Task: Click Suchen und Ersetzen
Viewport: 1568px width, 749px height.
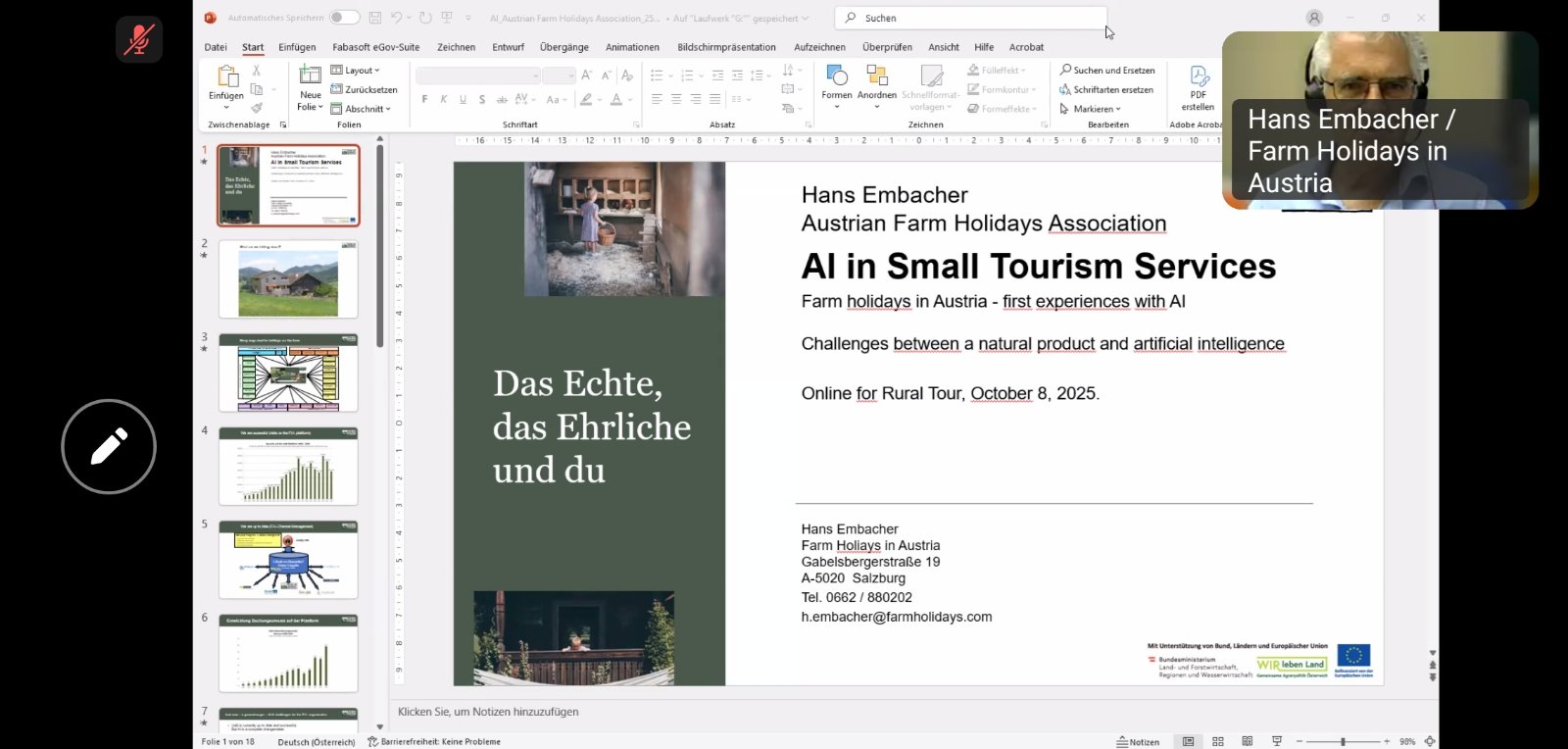Action: [x=1107, y=71]
